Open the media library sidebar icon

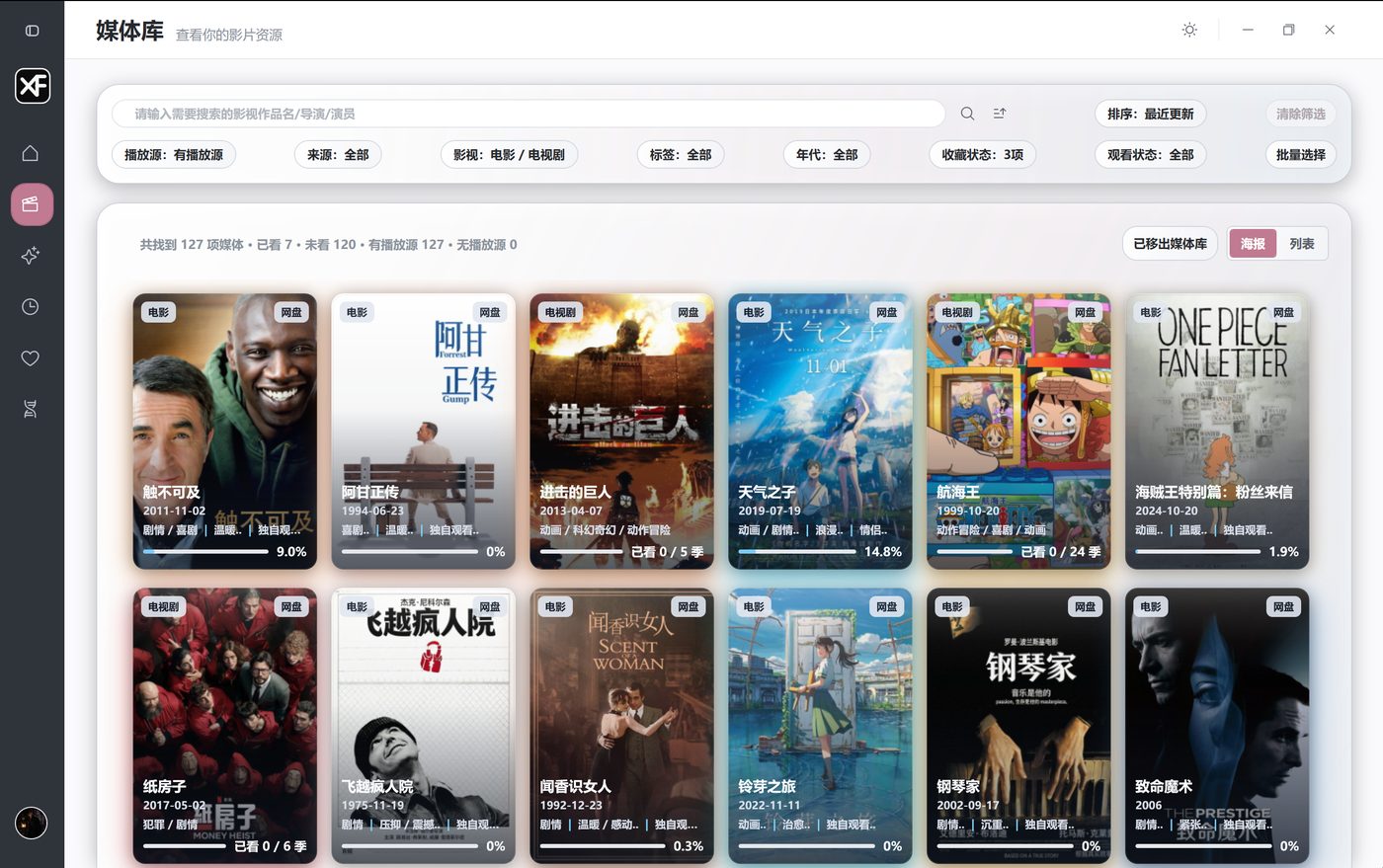tap(32, 204)
